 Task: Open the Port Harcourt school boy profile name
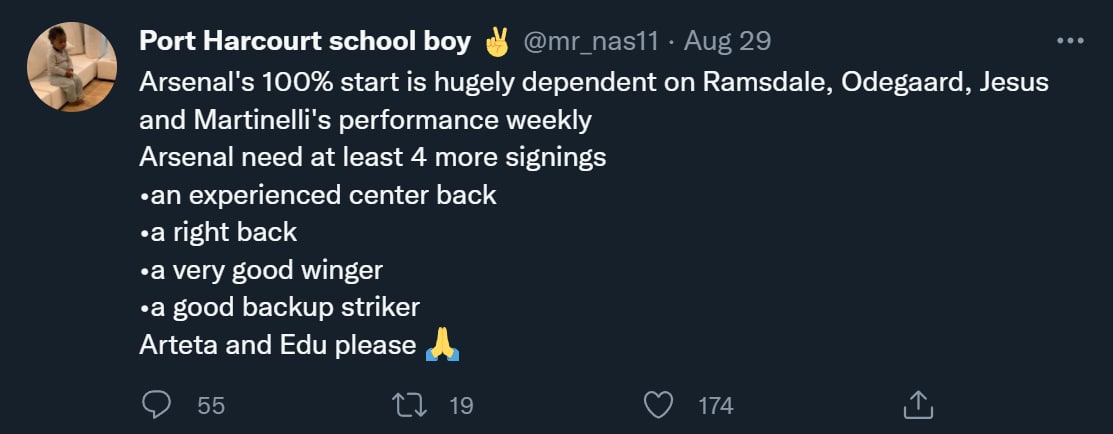pos(305,42)
